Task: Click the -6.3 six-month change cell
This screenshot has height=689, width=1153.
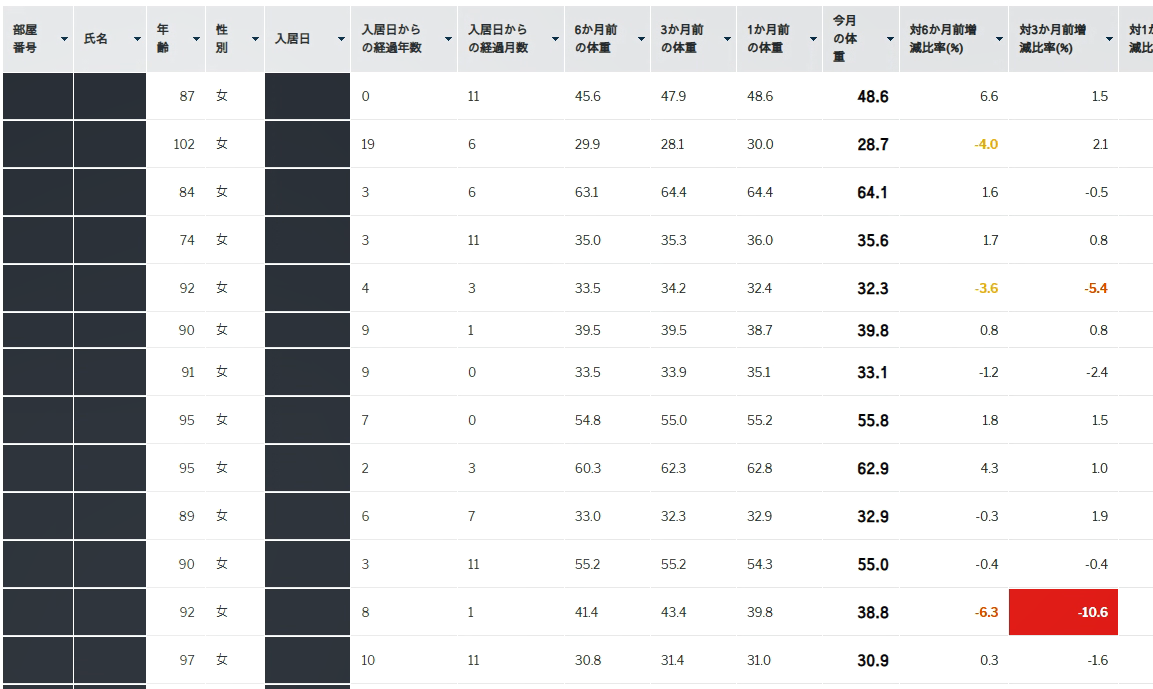Action: pos(986,612)
